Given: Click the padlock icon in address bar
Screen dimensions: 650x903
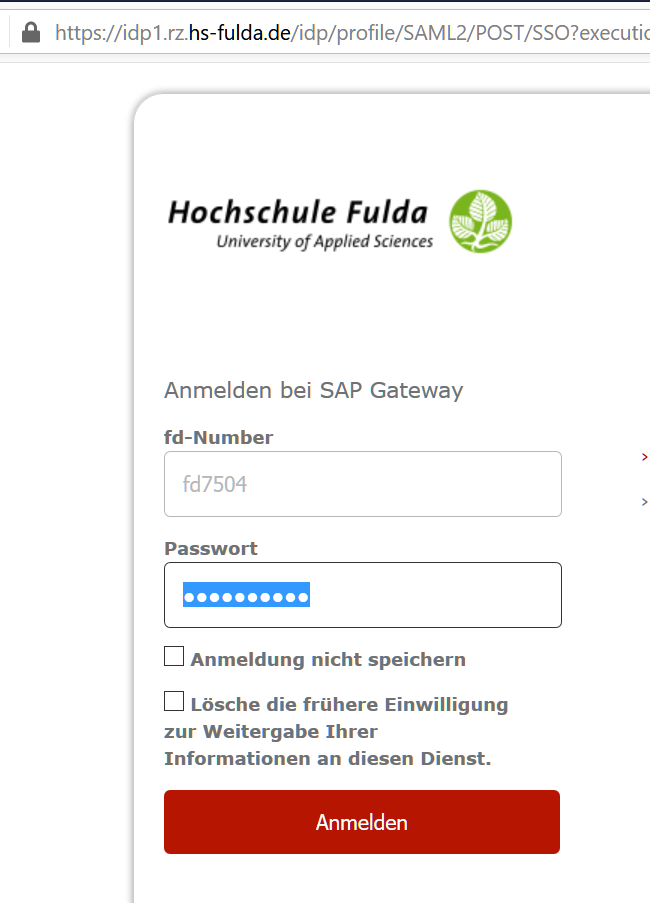Looking at the screenshot, I should click(x=31, y=33).
